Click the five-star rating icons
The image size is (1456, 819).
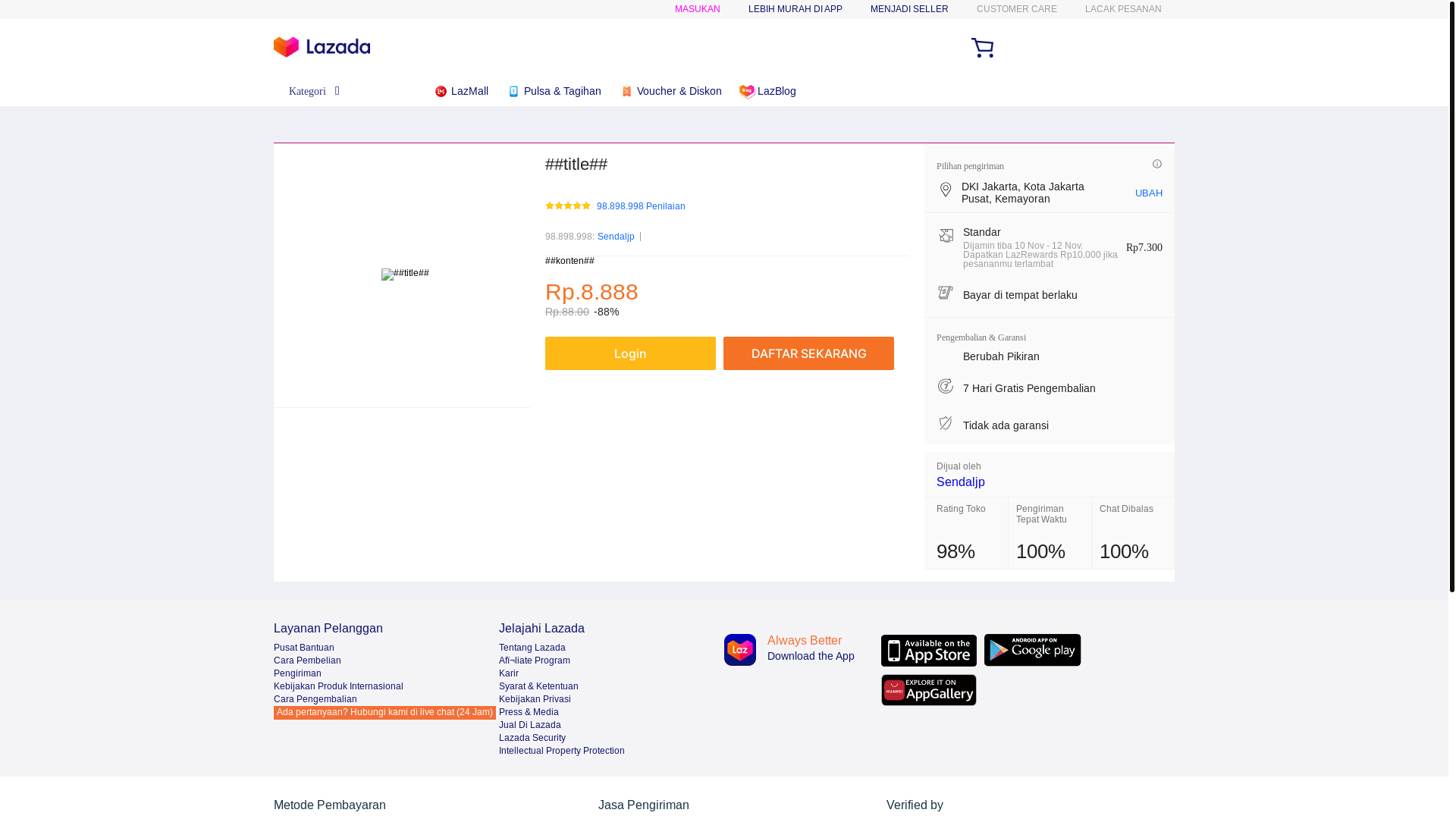tap(568, 206)
